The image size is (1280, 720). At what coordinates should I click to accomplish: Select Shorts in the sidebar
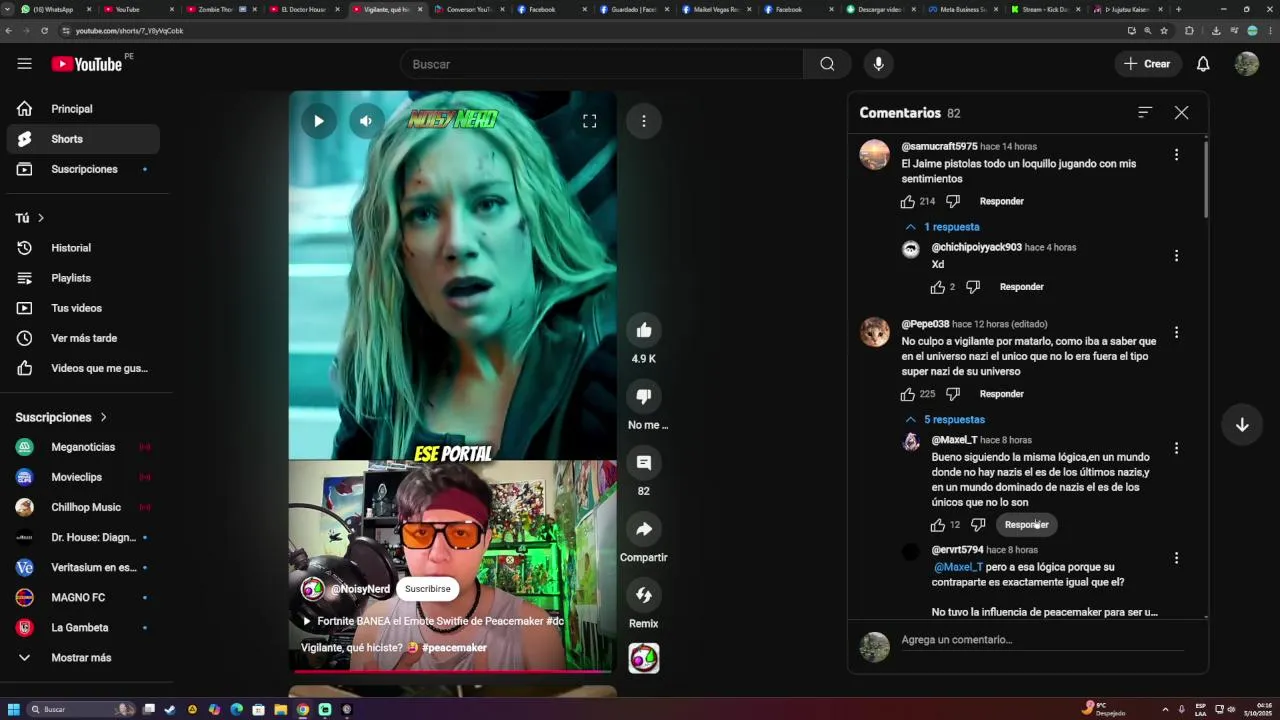[83, 139]
